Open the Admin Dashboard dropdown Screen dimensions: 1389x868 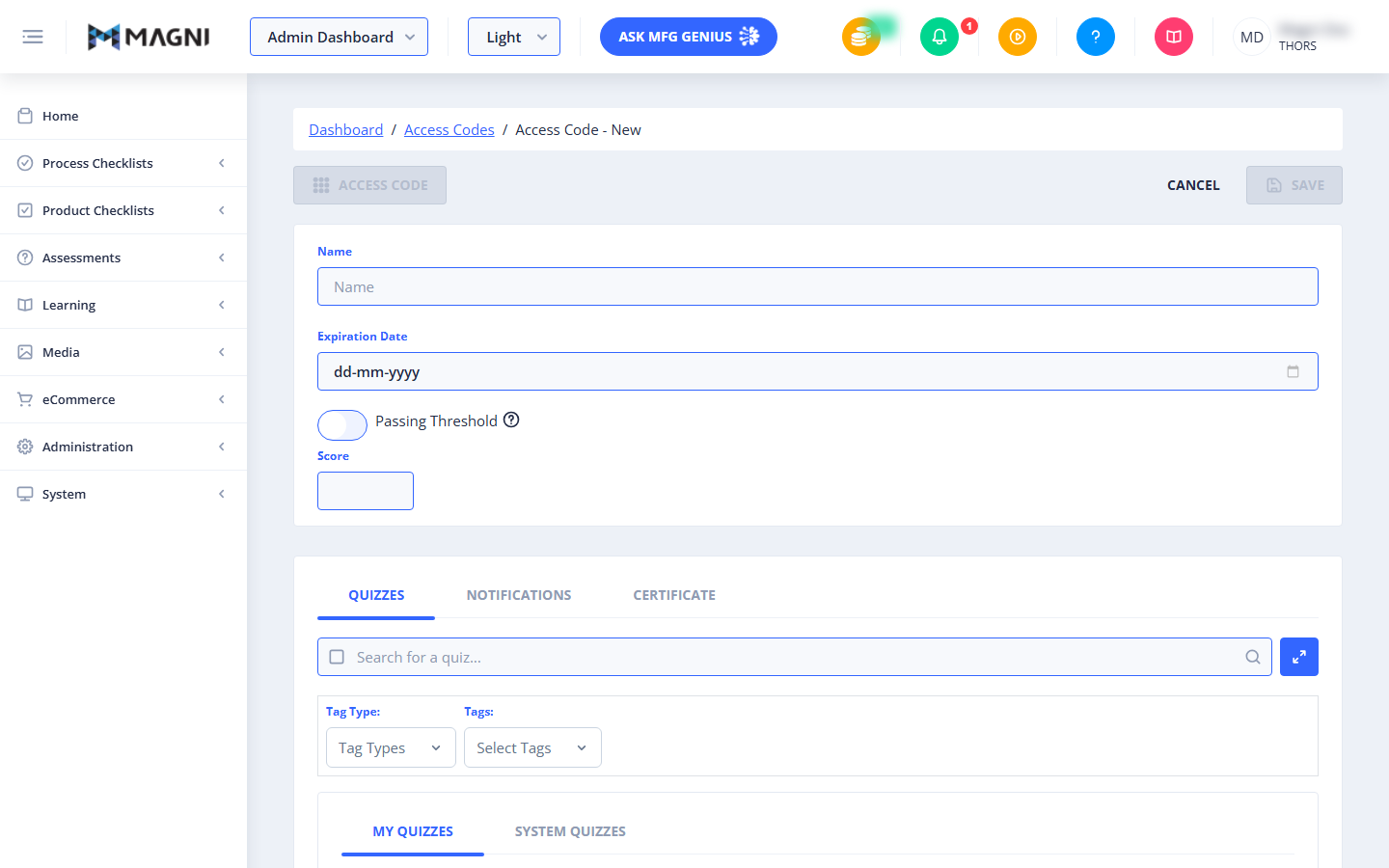point(339,37)
